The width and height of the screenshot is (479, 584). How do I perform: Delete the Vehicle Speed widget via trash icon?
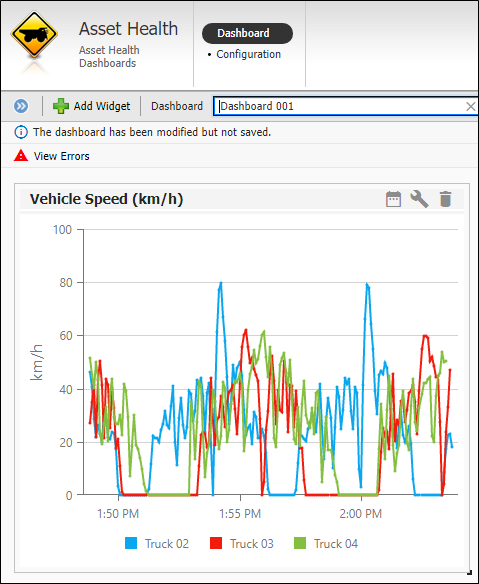point(445,199)
